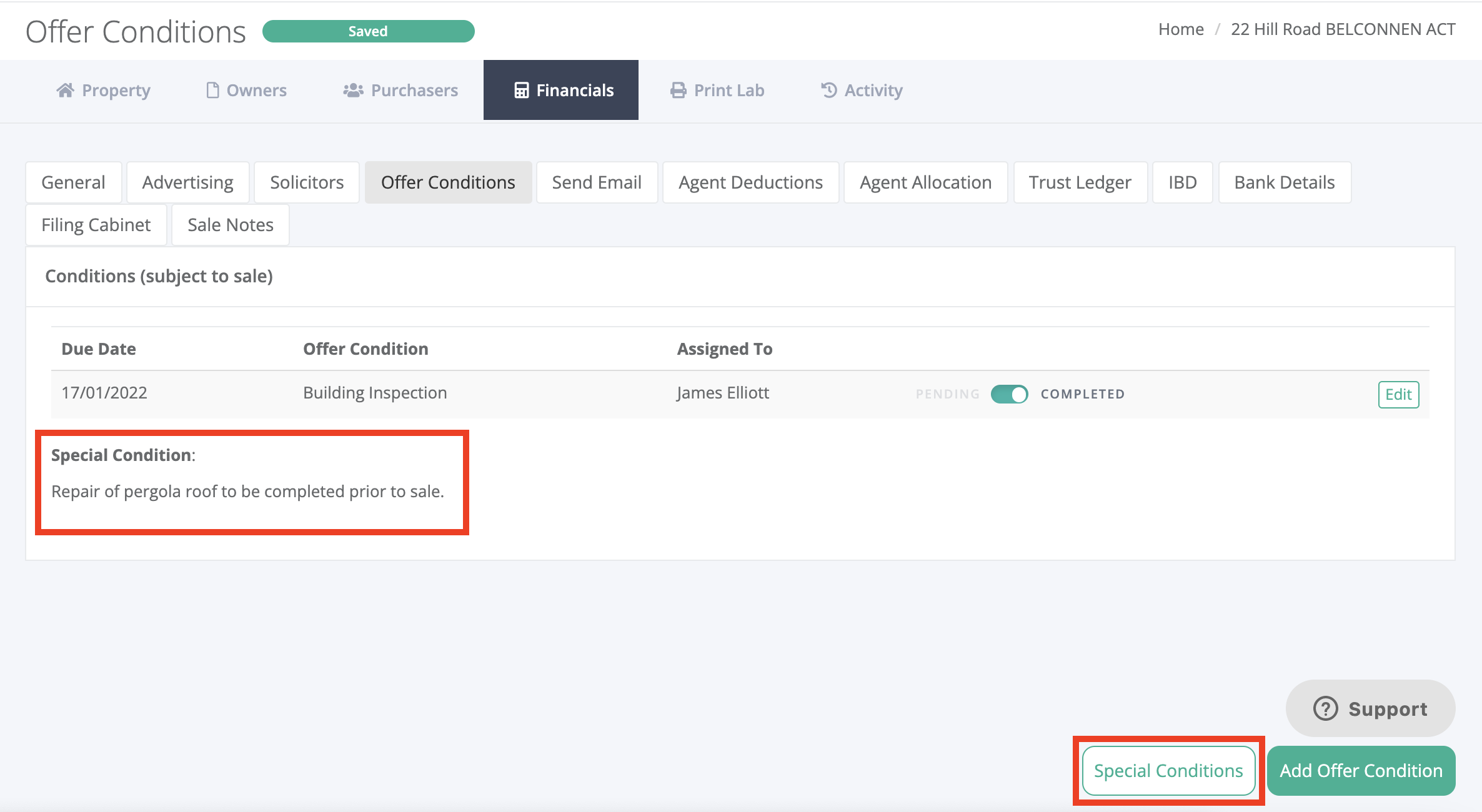Click the Activity history icon

pyautogui.click(x=828, y=91)
